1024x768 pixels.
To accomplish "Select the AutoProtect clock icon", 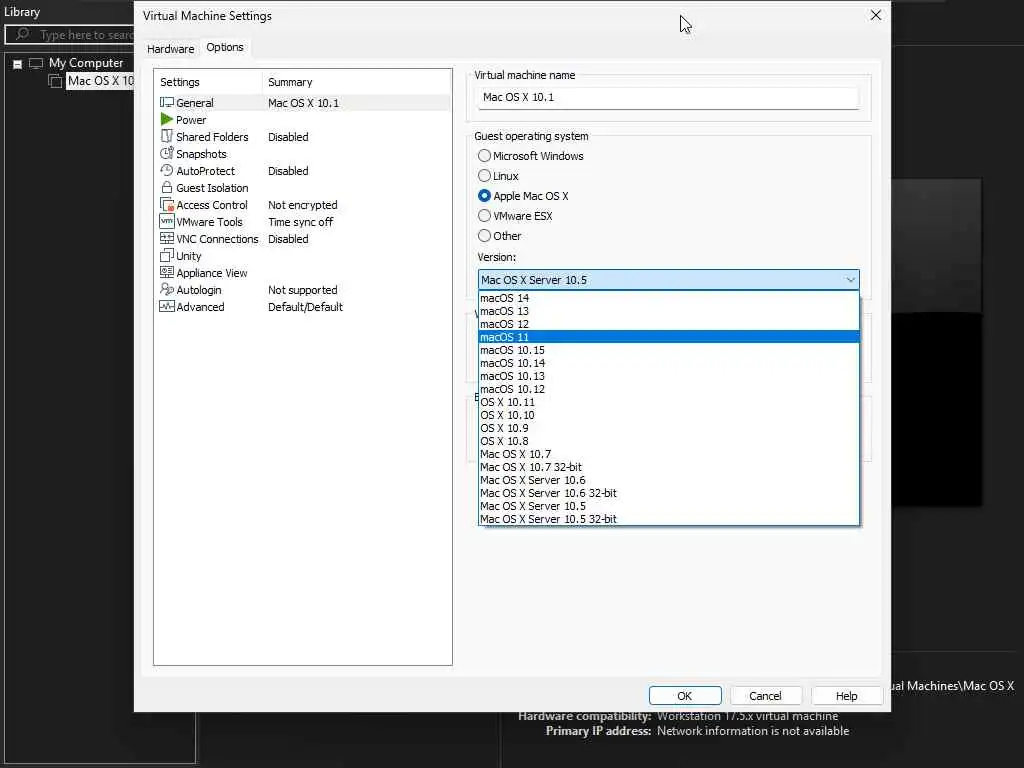I will tap(167, 170).
